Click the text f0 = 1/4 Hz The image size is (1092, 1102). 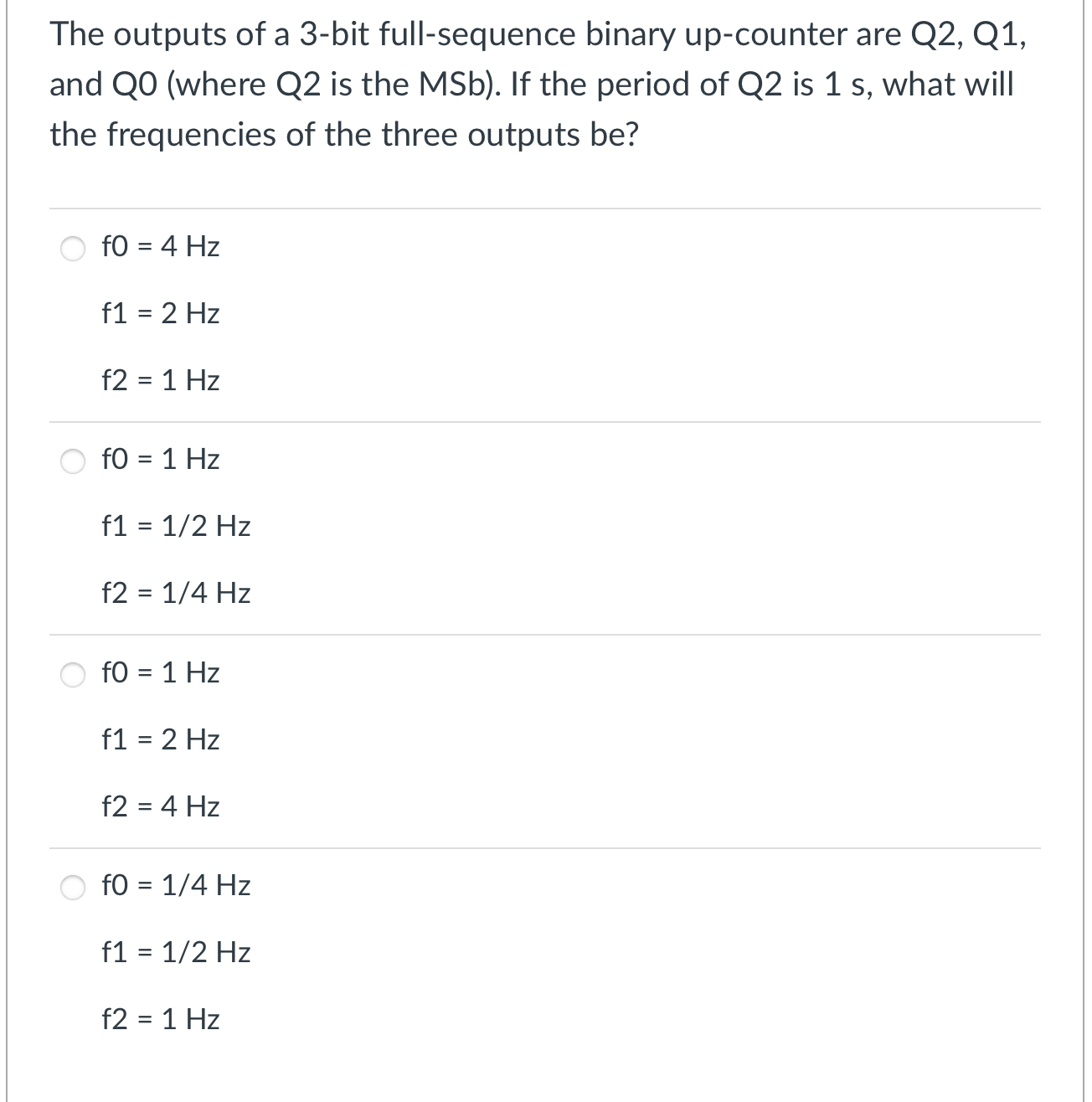[x=173, y=885]
